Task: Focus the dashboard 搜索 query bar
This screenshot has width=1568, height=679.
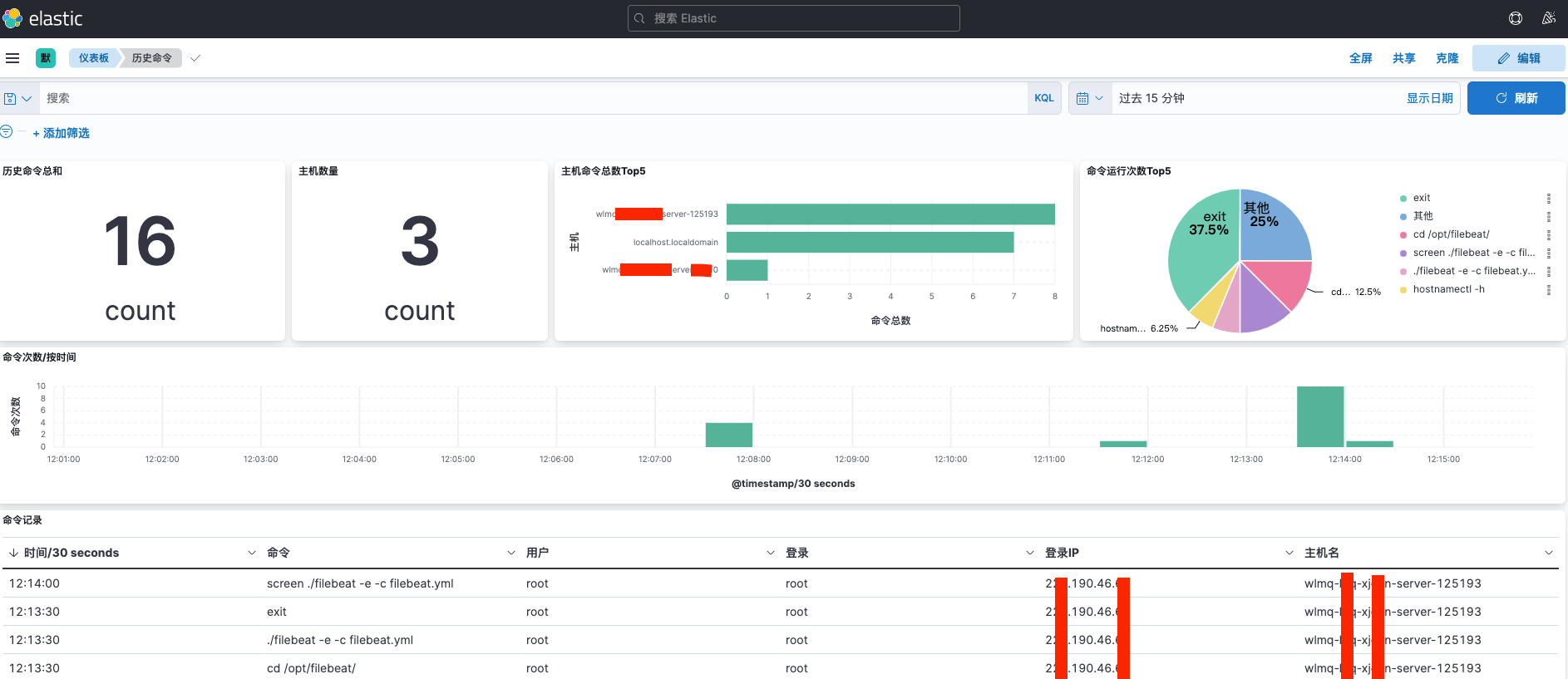Action: [532, 98]
